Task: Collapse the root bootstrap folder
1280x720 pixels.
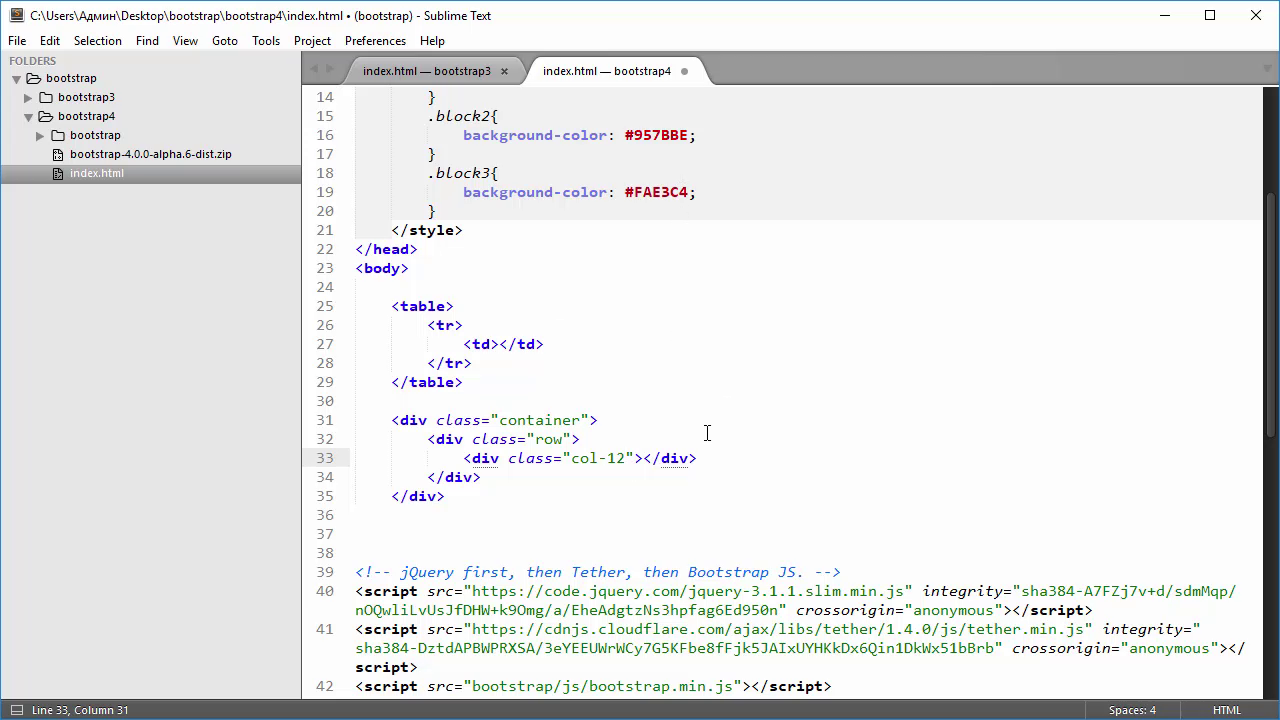Action: click(16, 79)
